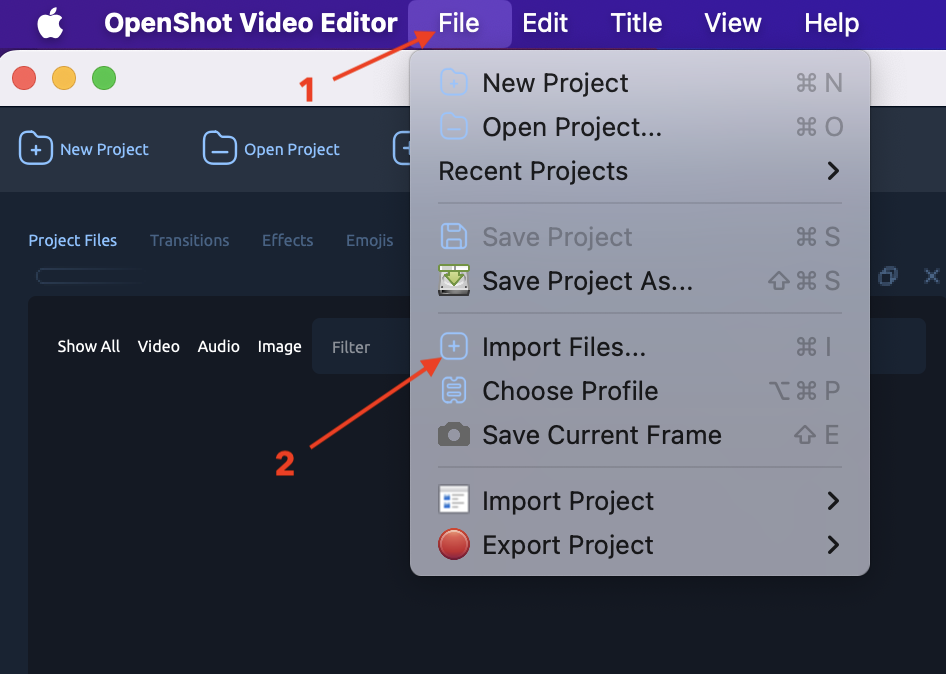
Task: Open the View menu
Action: pyautogui.click(x=732, y=24)
